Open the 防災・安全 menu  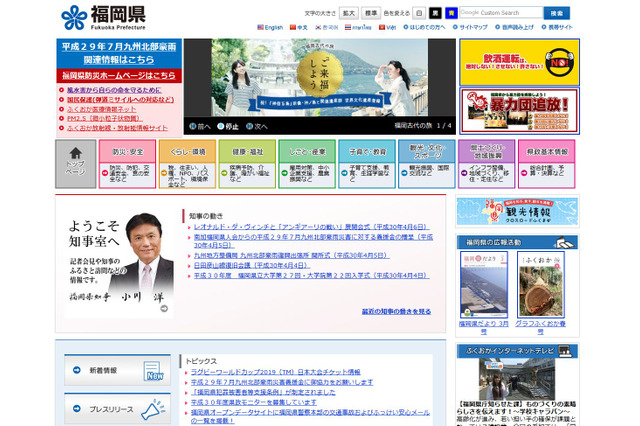(127, 152)
